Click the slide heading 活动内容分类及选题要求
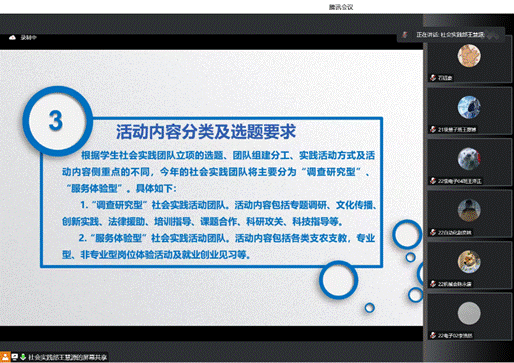 (206, 132)
